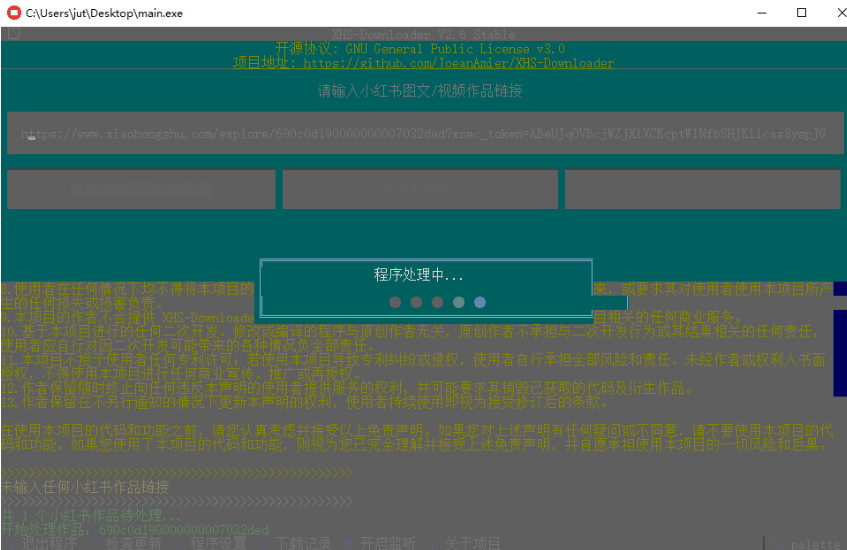Click disclaimer item 13 about 更新本声明的权利
847x550 pixels.
point(305,402)
